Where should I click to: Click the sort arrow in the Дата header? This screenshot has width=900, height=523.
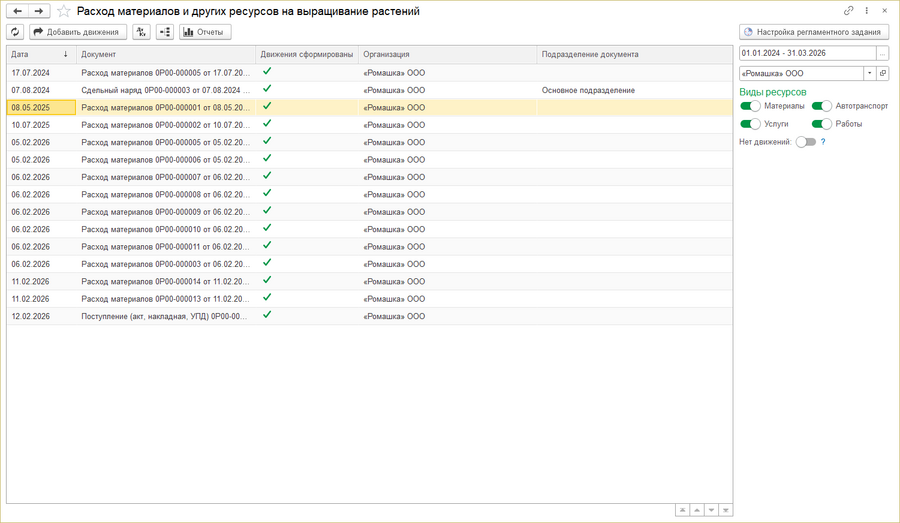click(65, 54)
